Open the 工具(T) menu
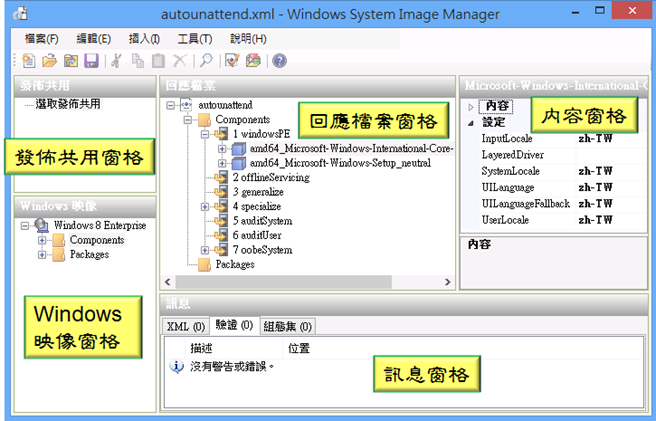 pyautogui.click(x=195, y=39)
